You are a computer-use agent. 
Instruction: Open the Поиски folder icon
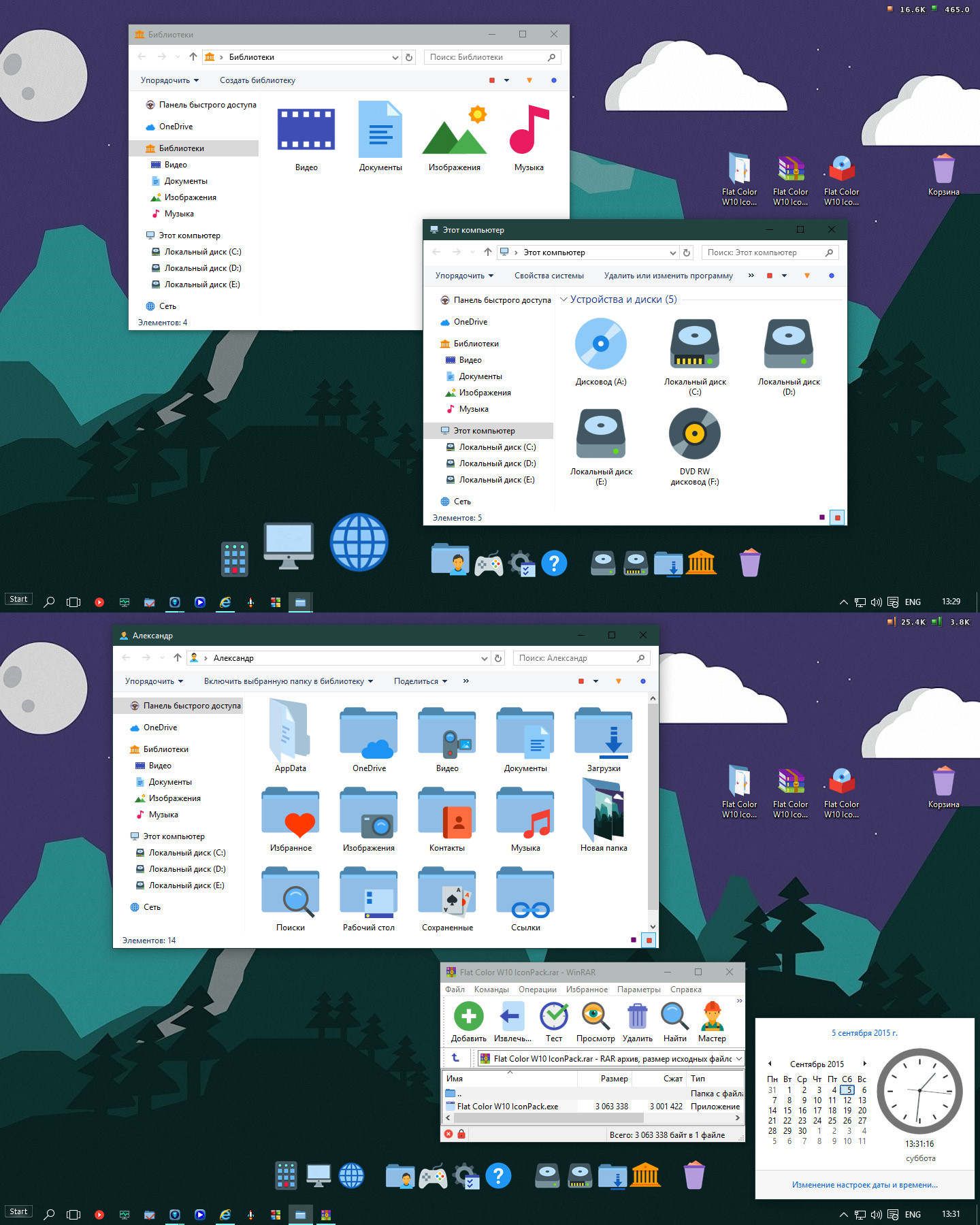click(291, 892)
